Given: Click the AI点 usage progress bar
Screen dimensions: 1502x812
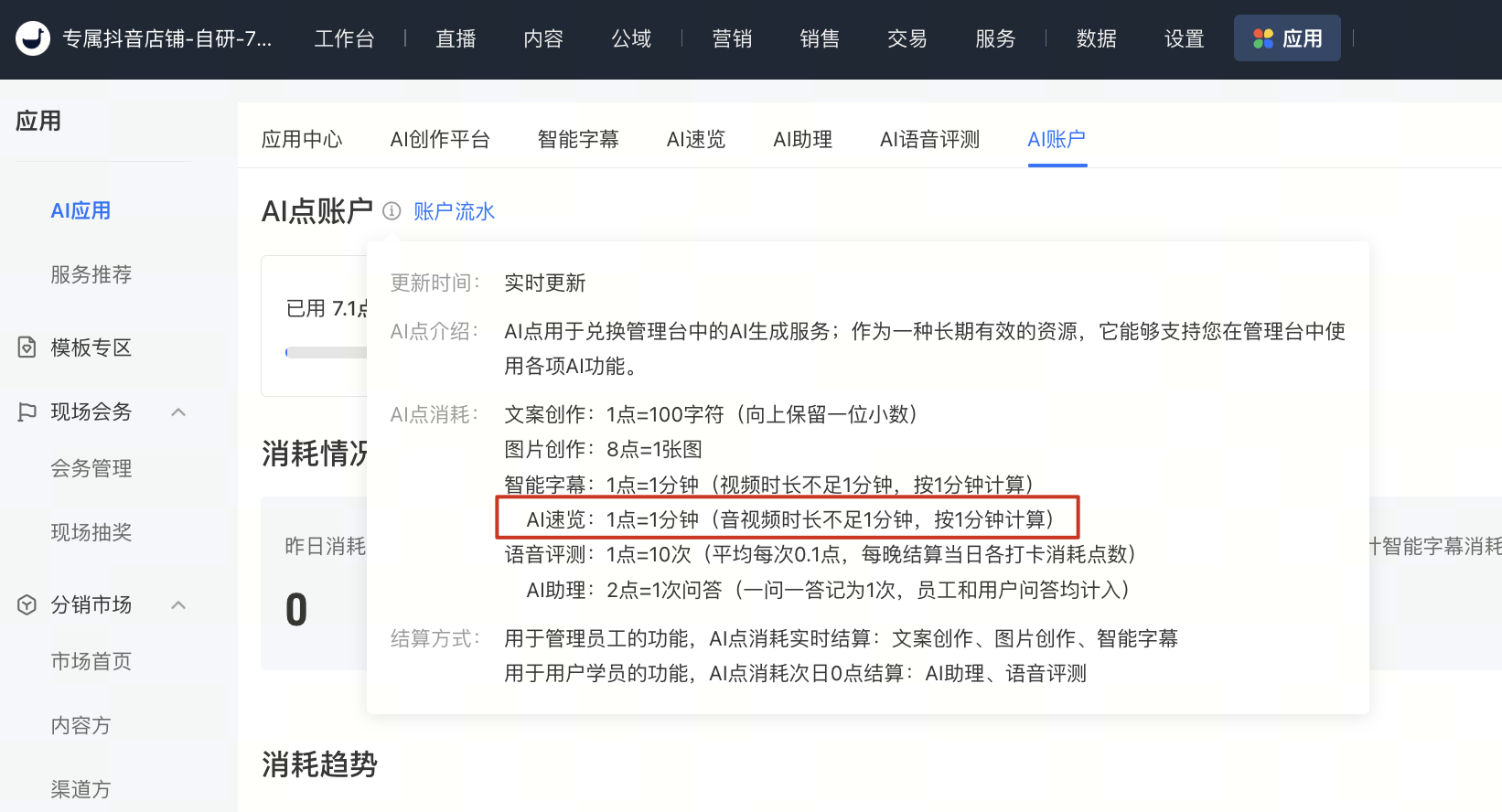Looking at the screenshot, I should 327,352.
